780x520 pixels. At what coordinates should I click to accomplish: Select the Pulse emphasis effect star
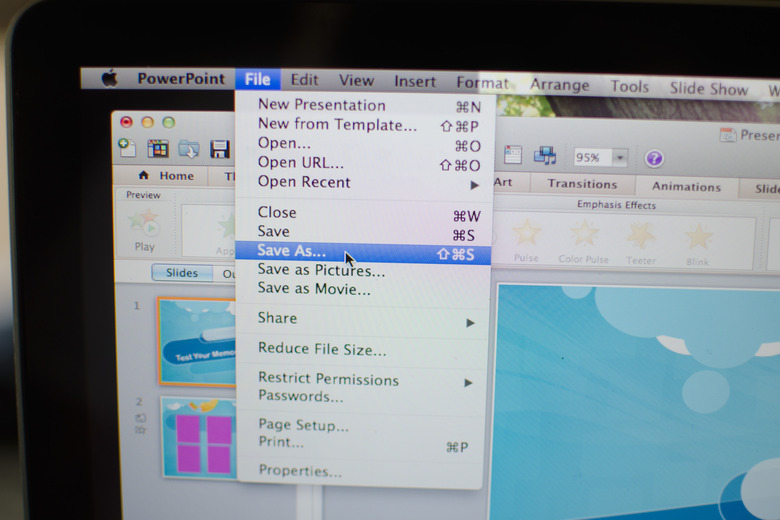pos(526,236)
